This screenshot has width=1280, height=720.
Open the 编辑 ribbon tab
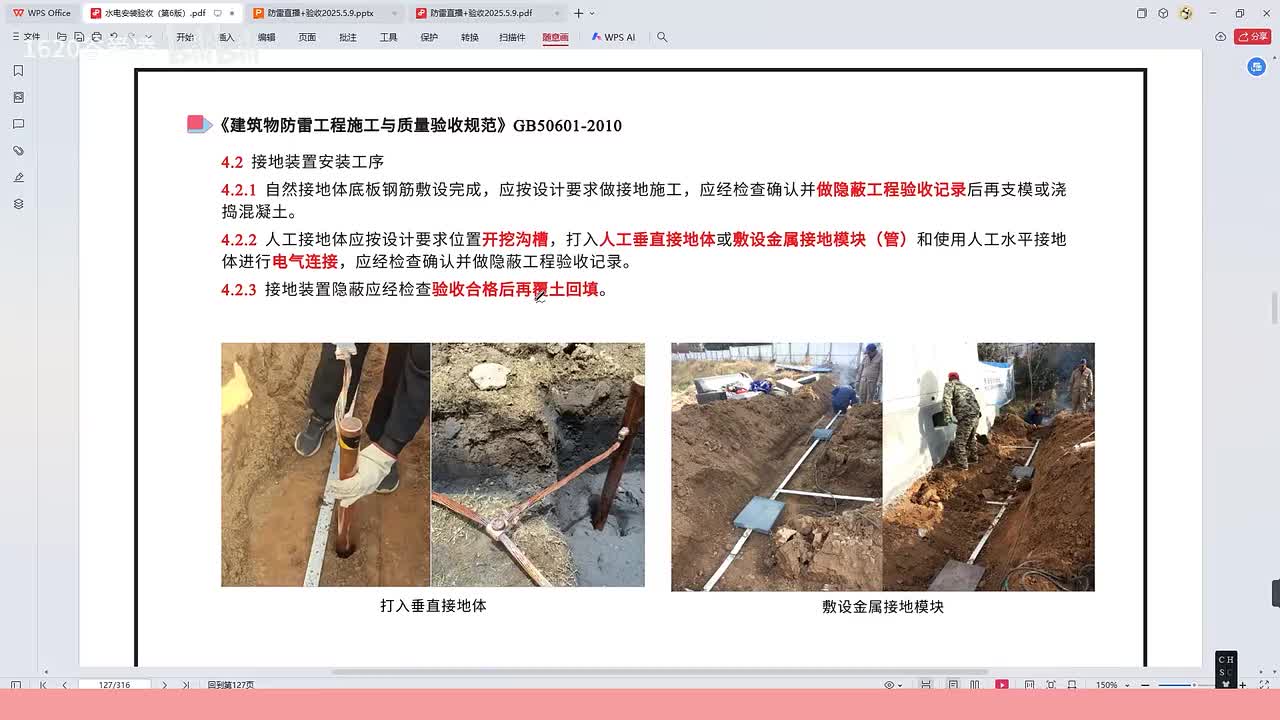pos(266,37)
